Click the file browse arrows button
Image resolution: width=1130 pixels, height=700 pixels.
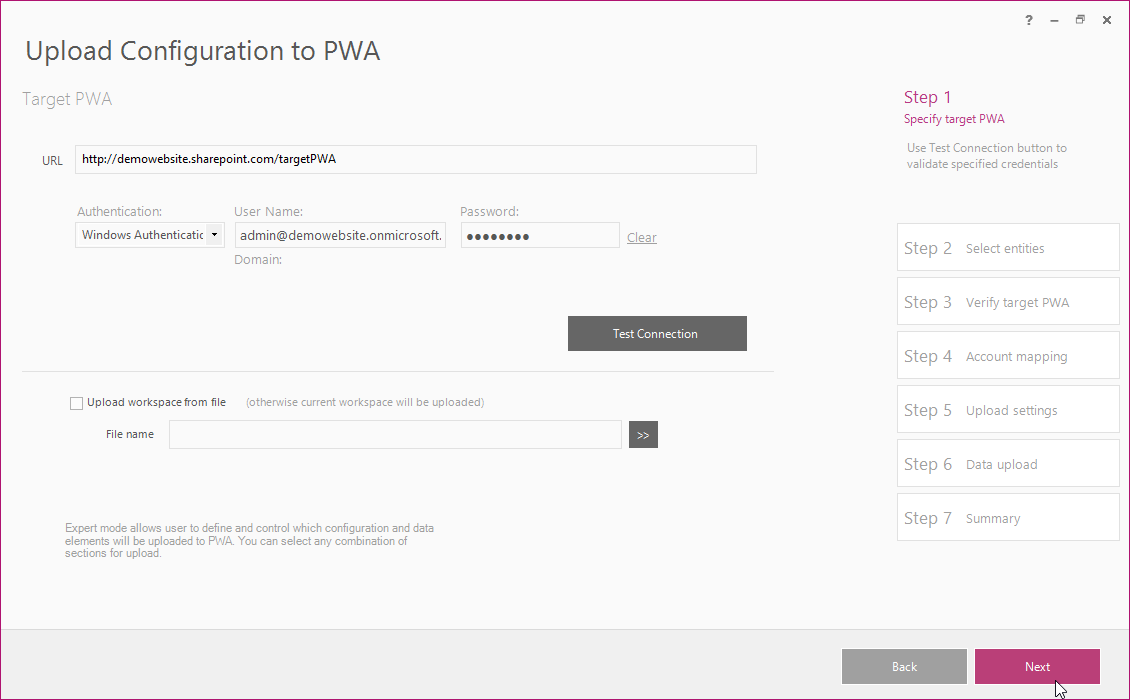(643, 435)
